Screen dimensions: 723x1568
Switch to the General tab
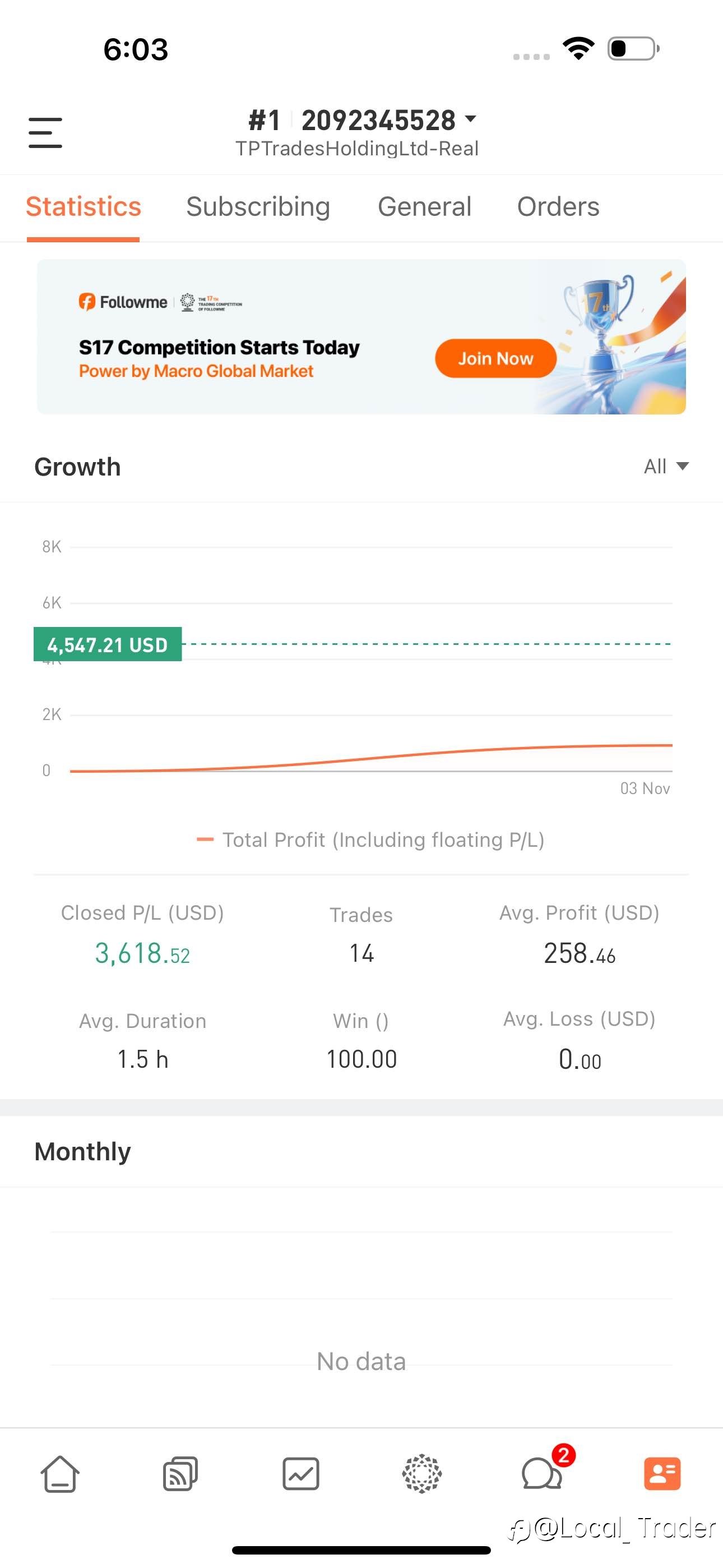[x=424, y=206]
